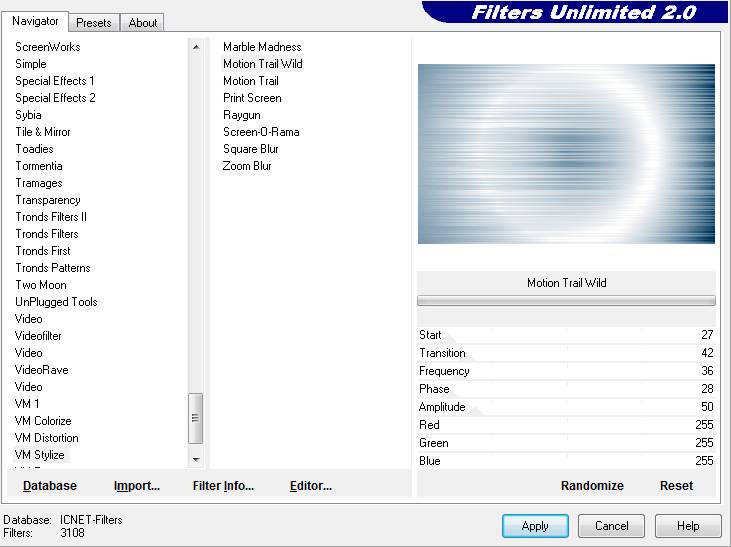Choose the Zoom Blur filter
Image resolution: width=731 pixels, height=547 pixels.
point(247,166)
